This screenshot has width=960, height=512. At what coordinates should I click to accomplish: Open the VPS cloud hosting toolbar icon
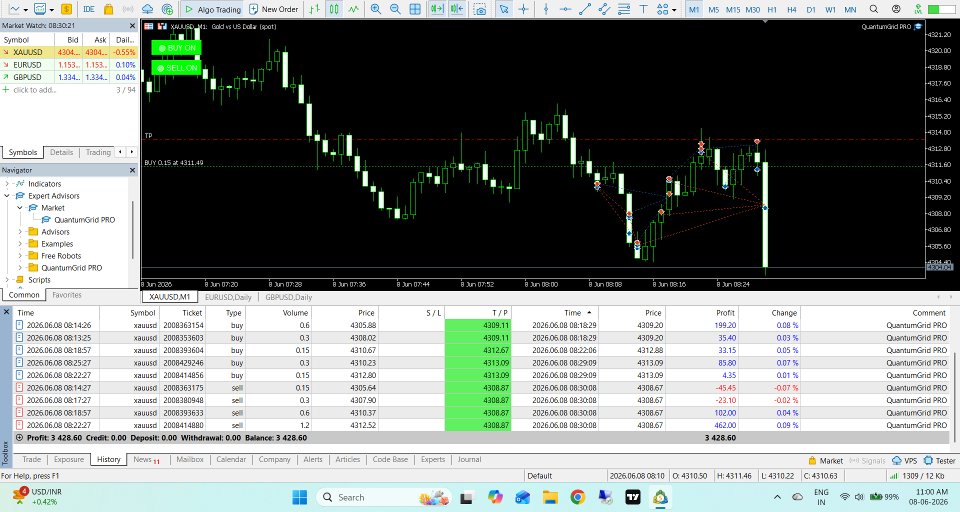coord(148,9)
